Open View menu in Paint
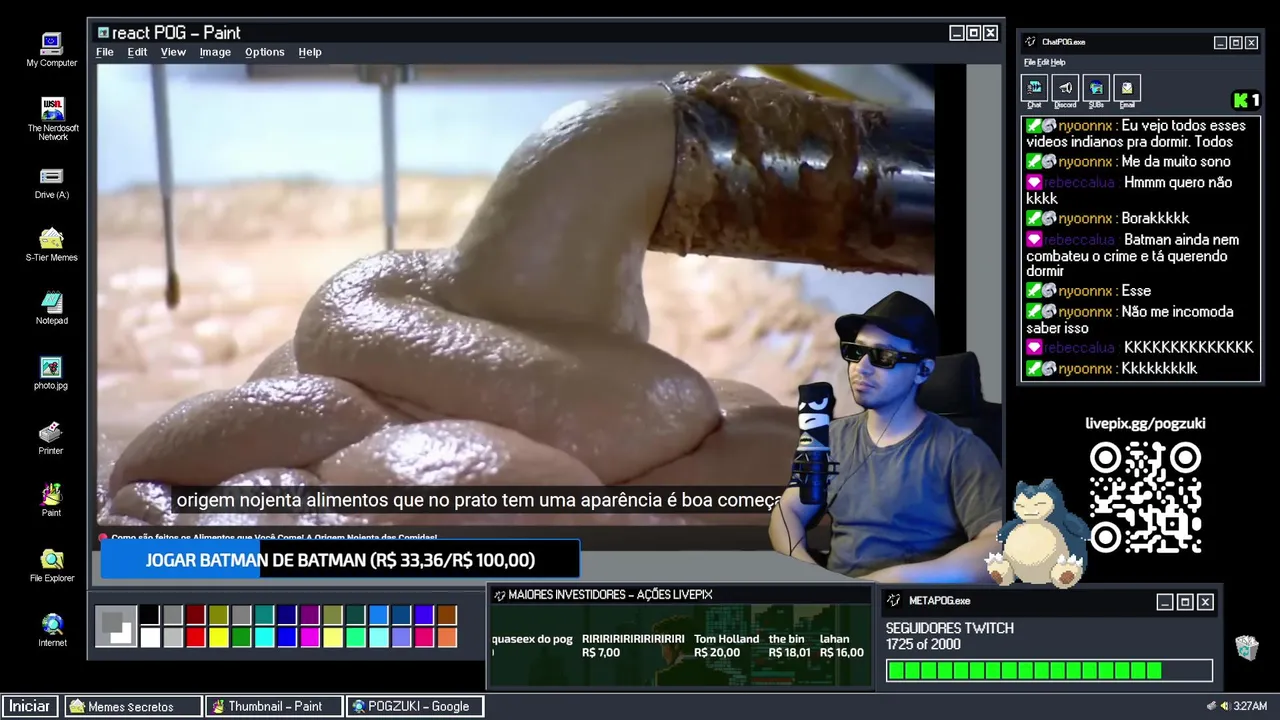The height and width of the screenshot is (720, 1280). (173, 52)
